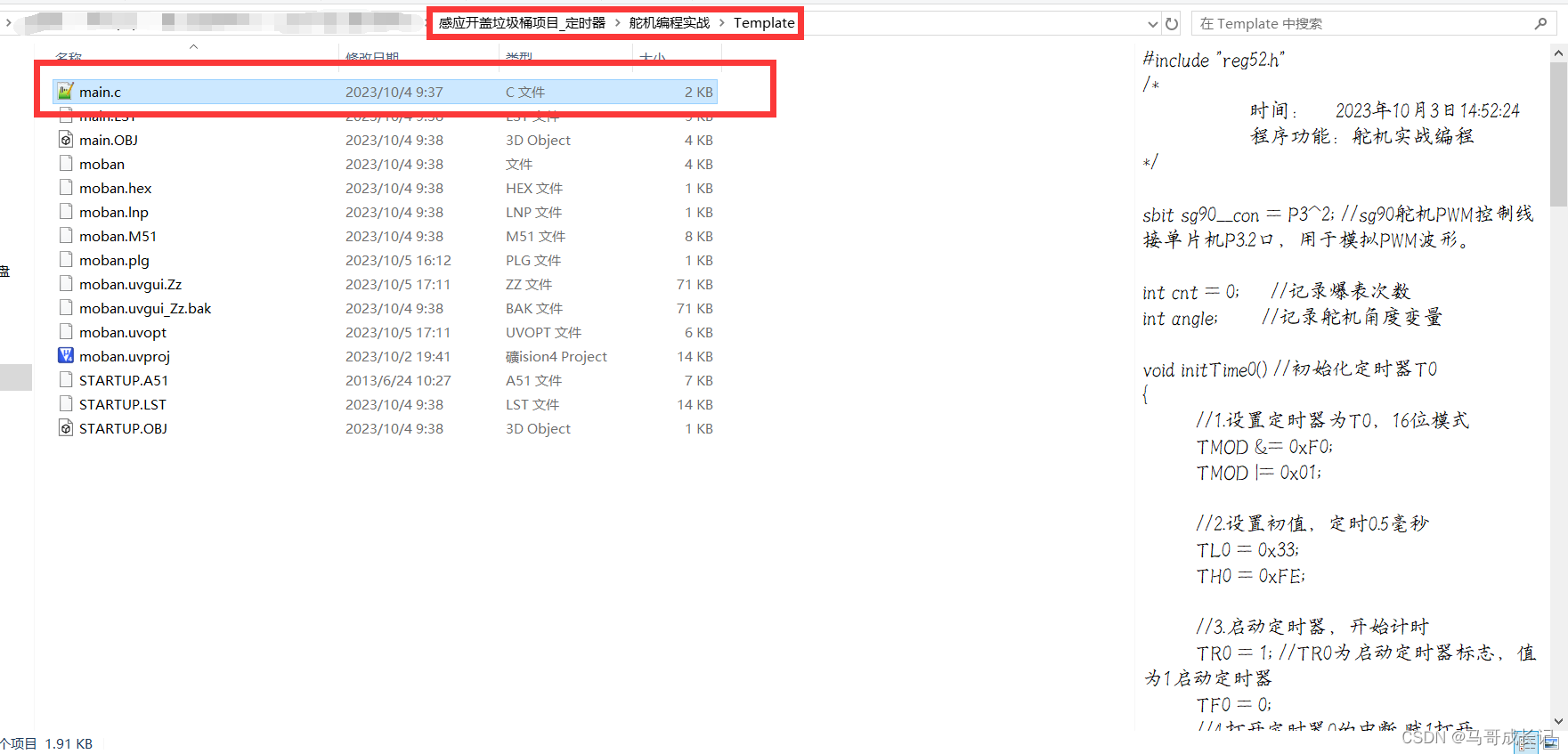
Task: Click the Template breadcrumb segment
Action: pyautogui.click(x=764, y=23)
